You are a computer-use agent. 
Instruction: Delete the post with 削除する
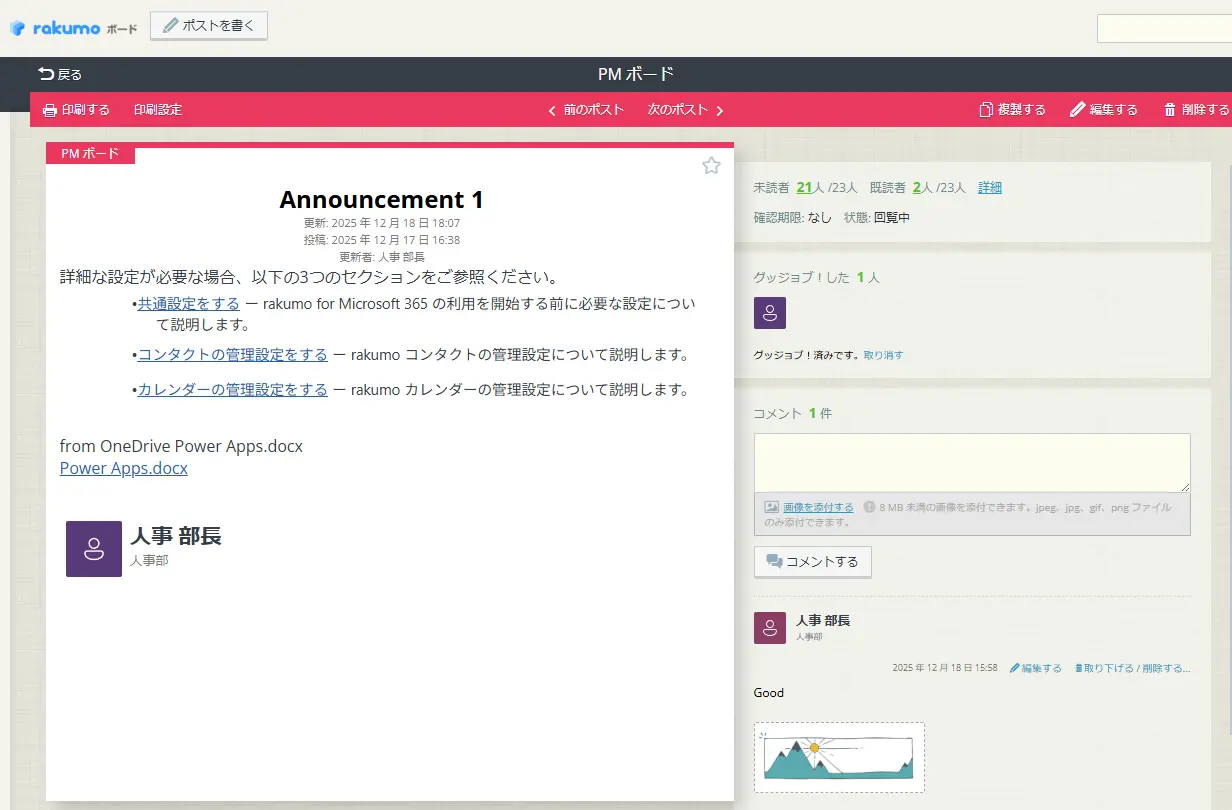(1196, 110)
